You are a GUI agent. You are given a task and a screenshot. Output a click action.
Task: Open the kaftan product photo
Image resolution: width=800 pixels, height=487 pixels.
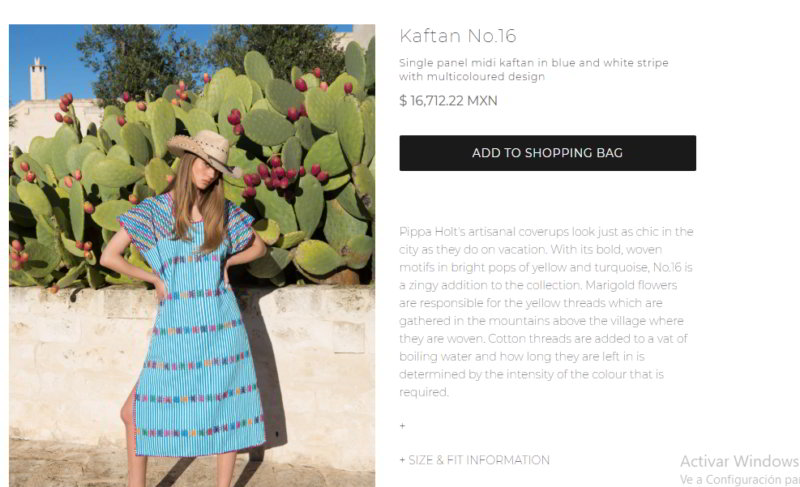(192, 255)
